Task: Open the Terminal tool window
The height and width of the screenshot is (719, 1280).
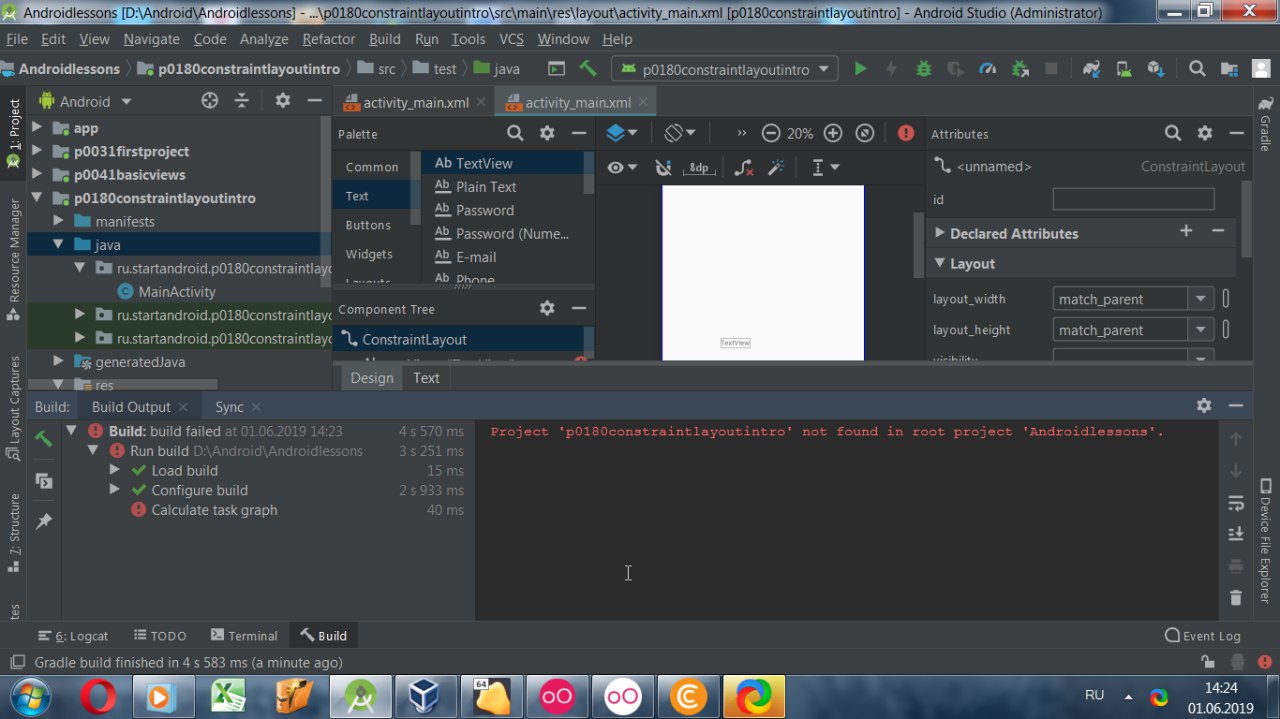Action: tap(244, 635)
